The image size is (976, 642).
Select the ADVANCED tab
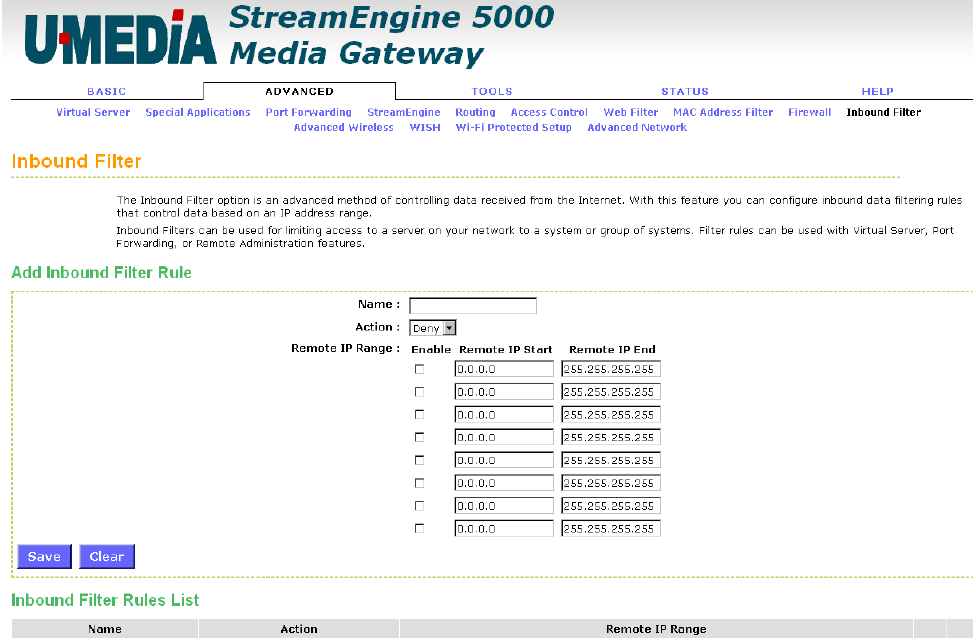pyautogui.click(x=299, y=92)
